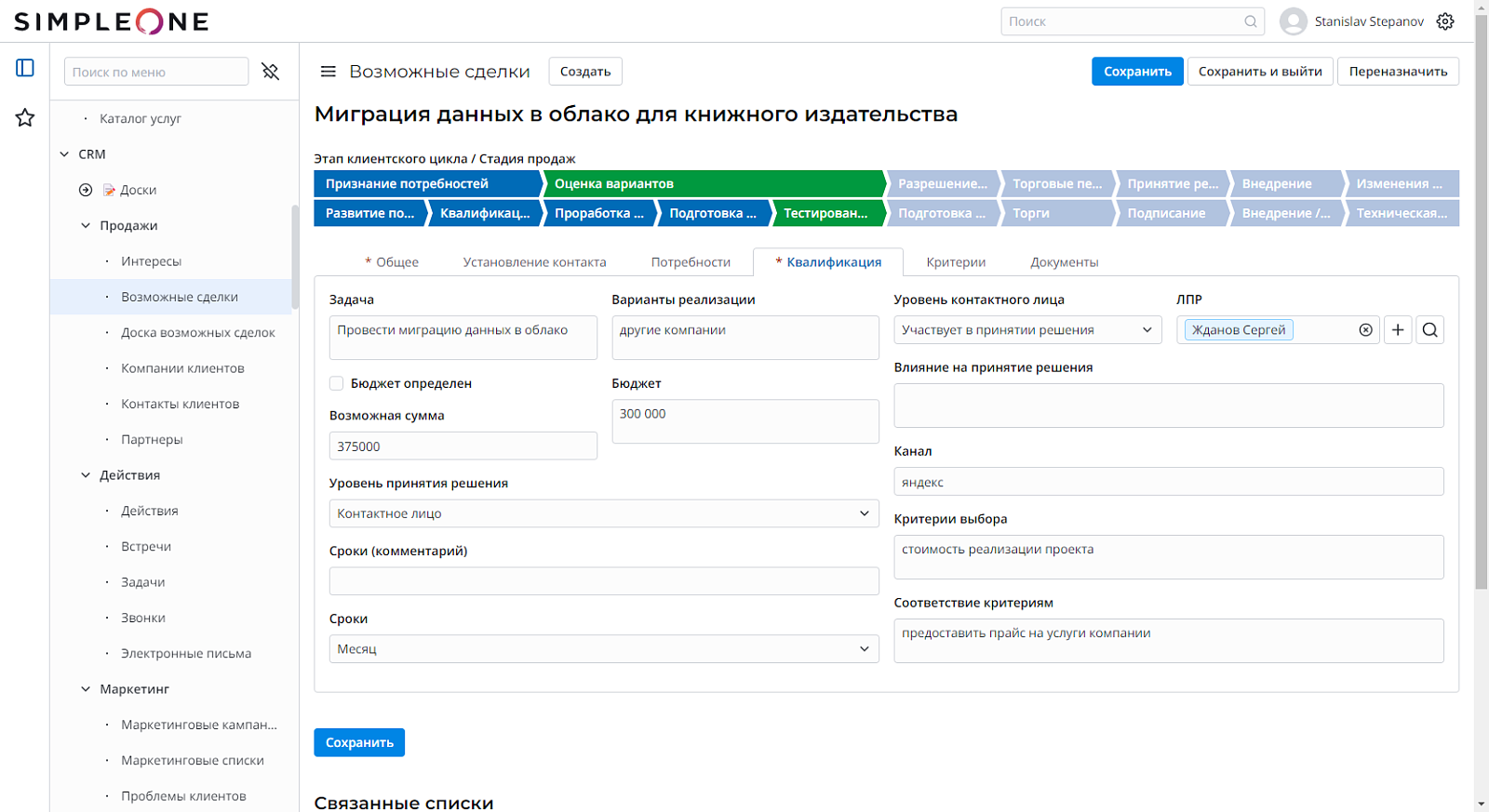1489x812 pixels.
Task: Select Оценка вариантов stage
Action: [714, 184]
